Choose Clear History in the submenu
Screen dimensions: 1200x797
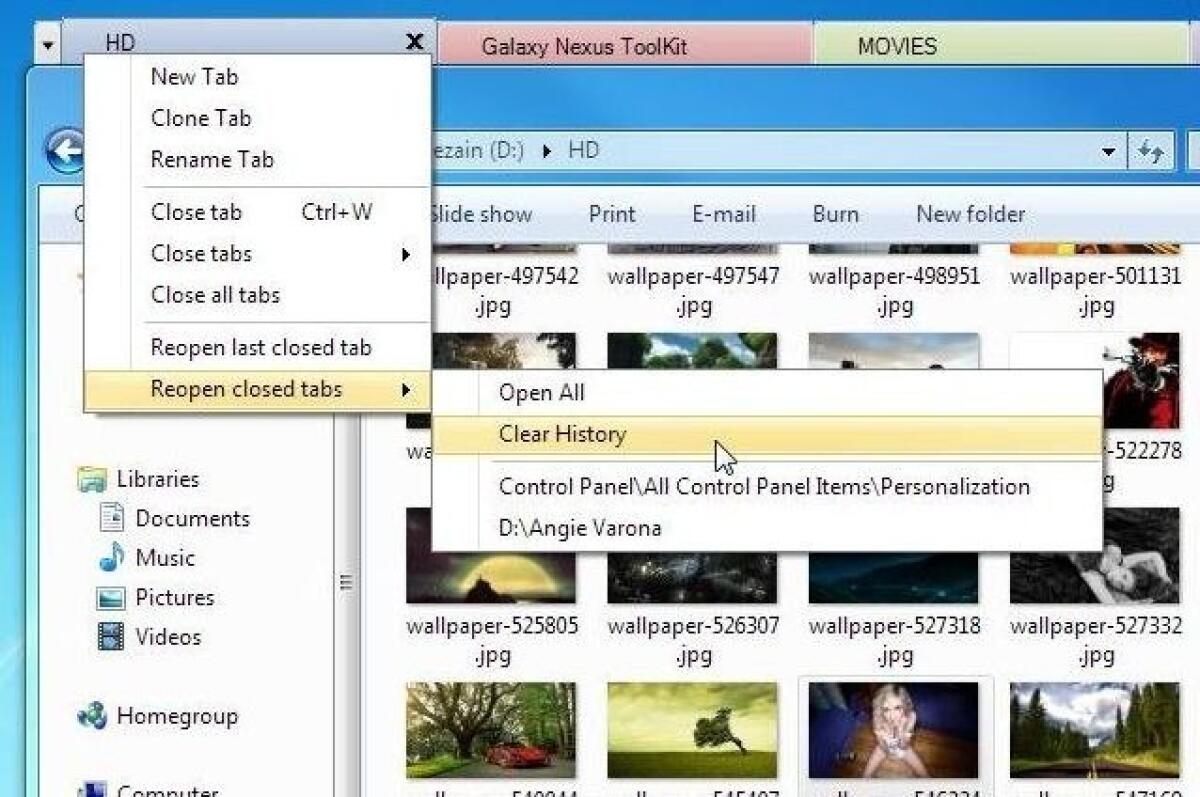click(562, 434)
